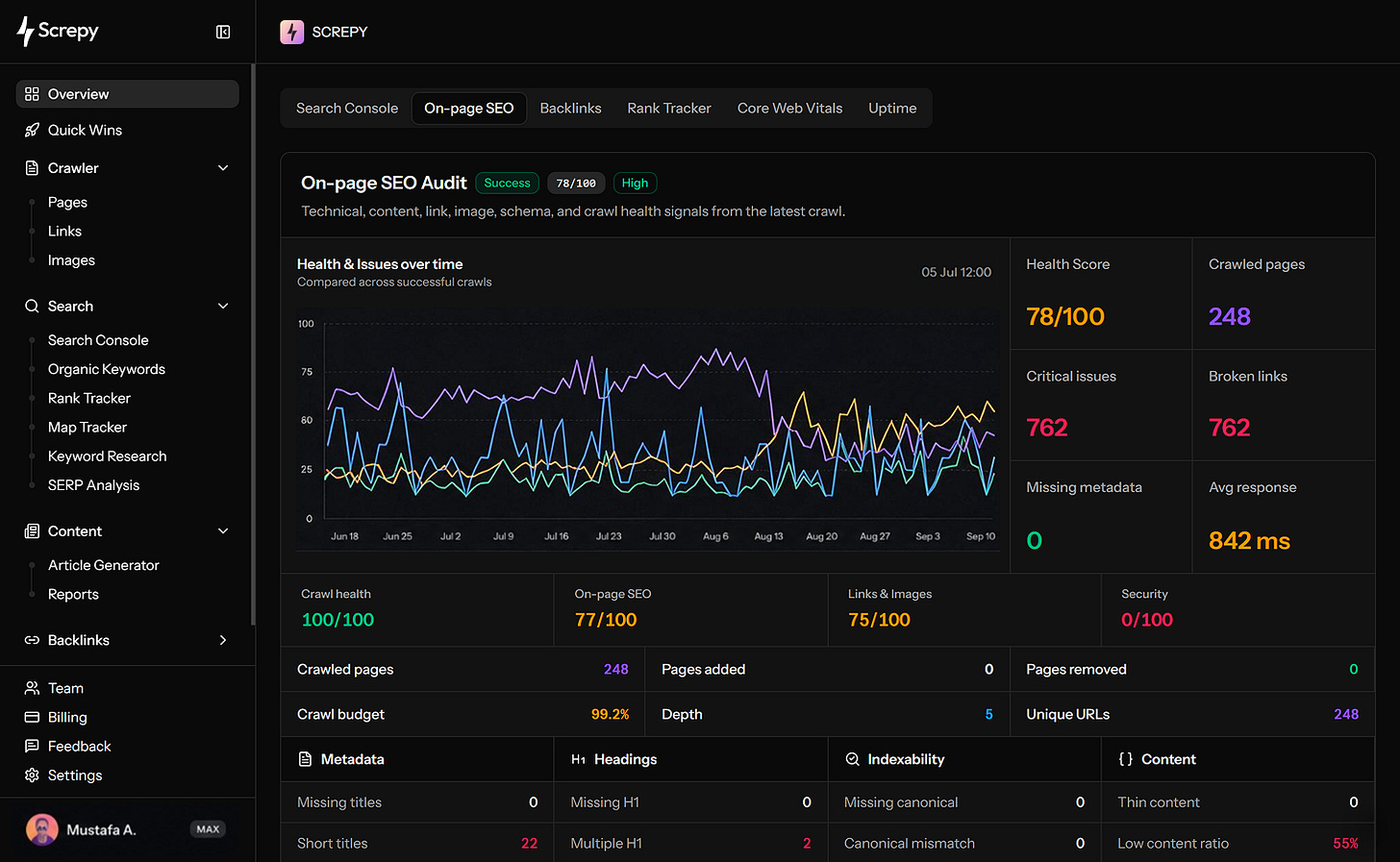Open Links under Crawler
1400x862 pixels.
[x=64, y=232]
